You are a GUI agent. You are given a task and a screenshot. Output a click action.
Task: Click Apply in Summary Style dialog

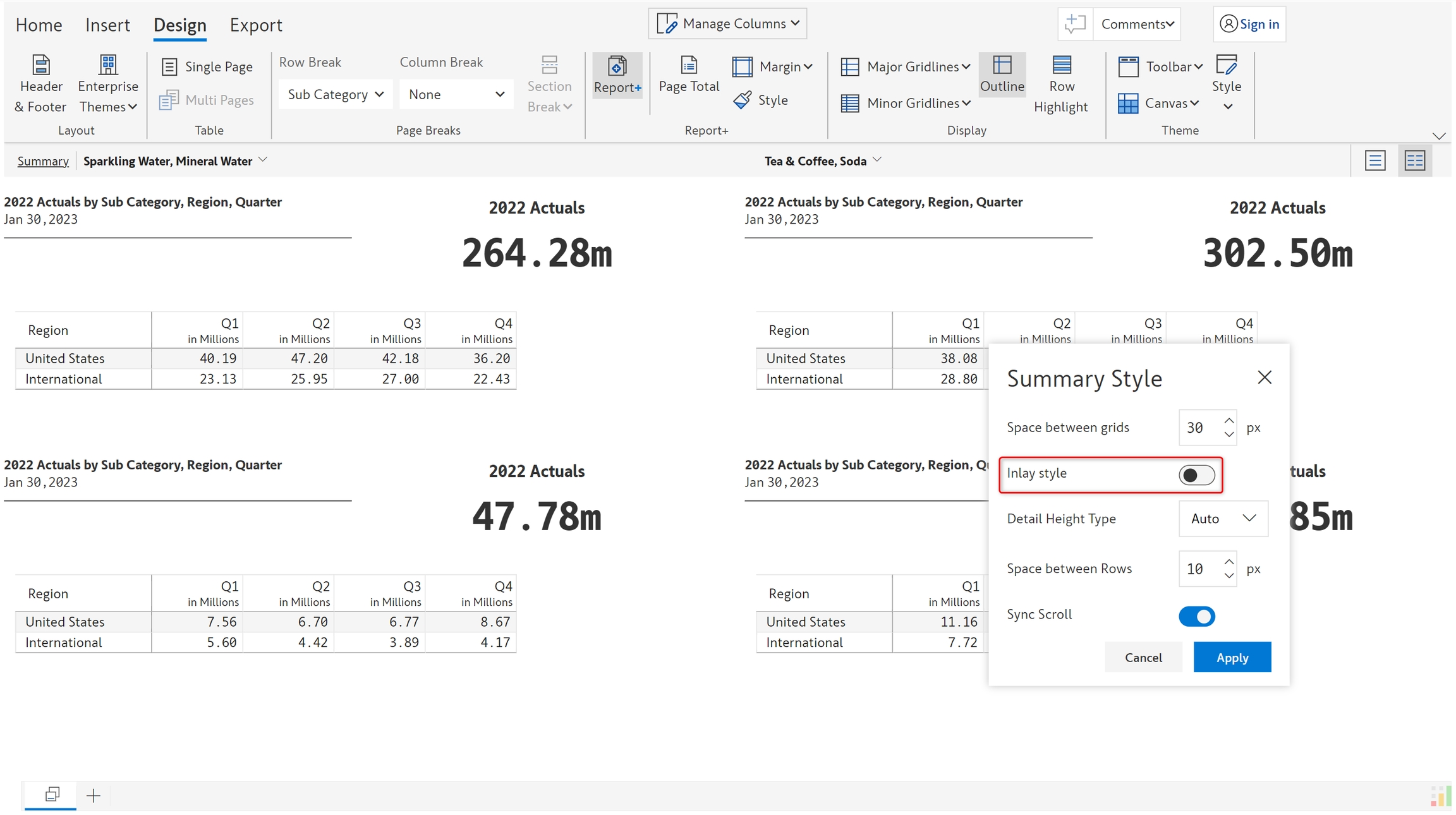pyautogui.click(x=1232, y=658)
